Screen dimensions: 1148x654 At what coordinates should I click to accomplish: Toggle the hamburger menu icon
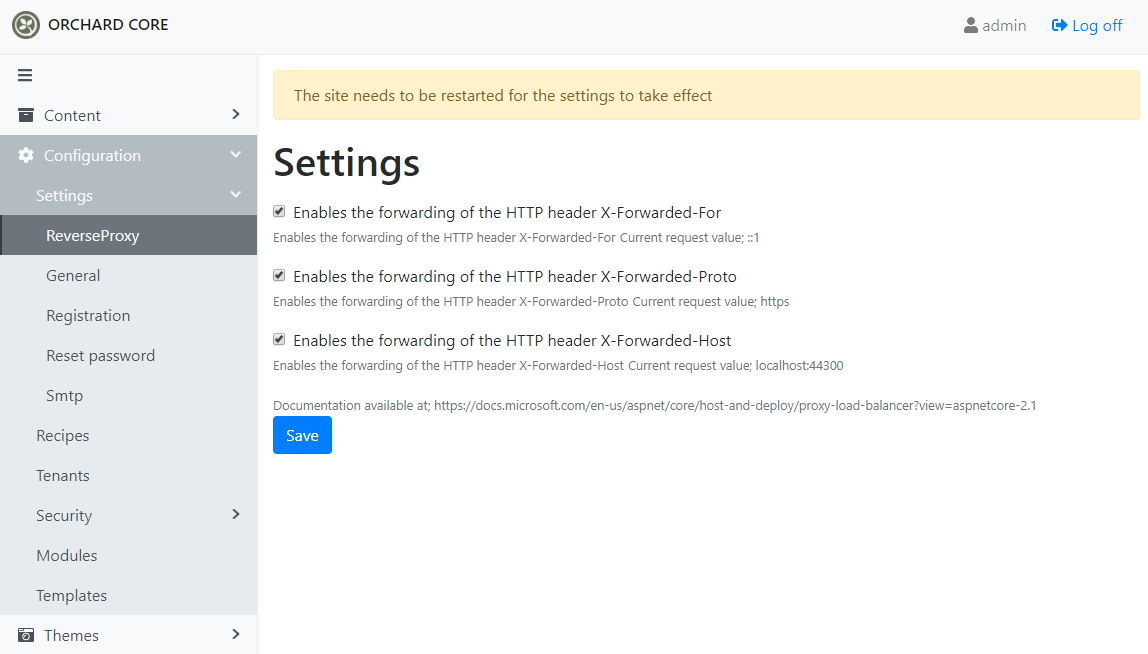coord(25,75)
